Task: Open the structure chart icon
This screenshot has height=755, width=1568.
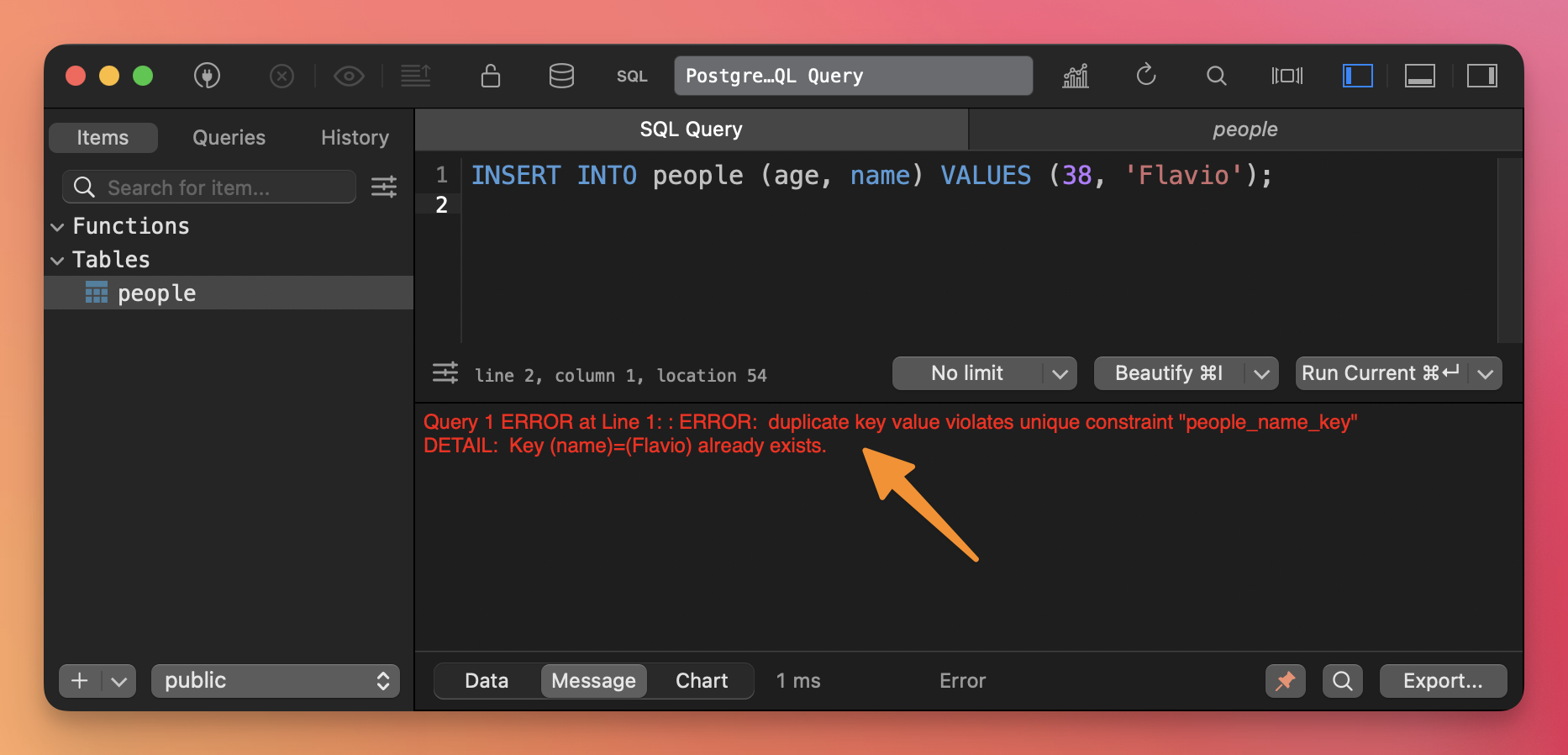Action: click(1076, 76)
